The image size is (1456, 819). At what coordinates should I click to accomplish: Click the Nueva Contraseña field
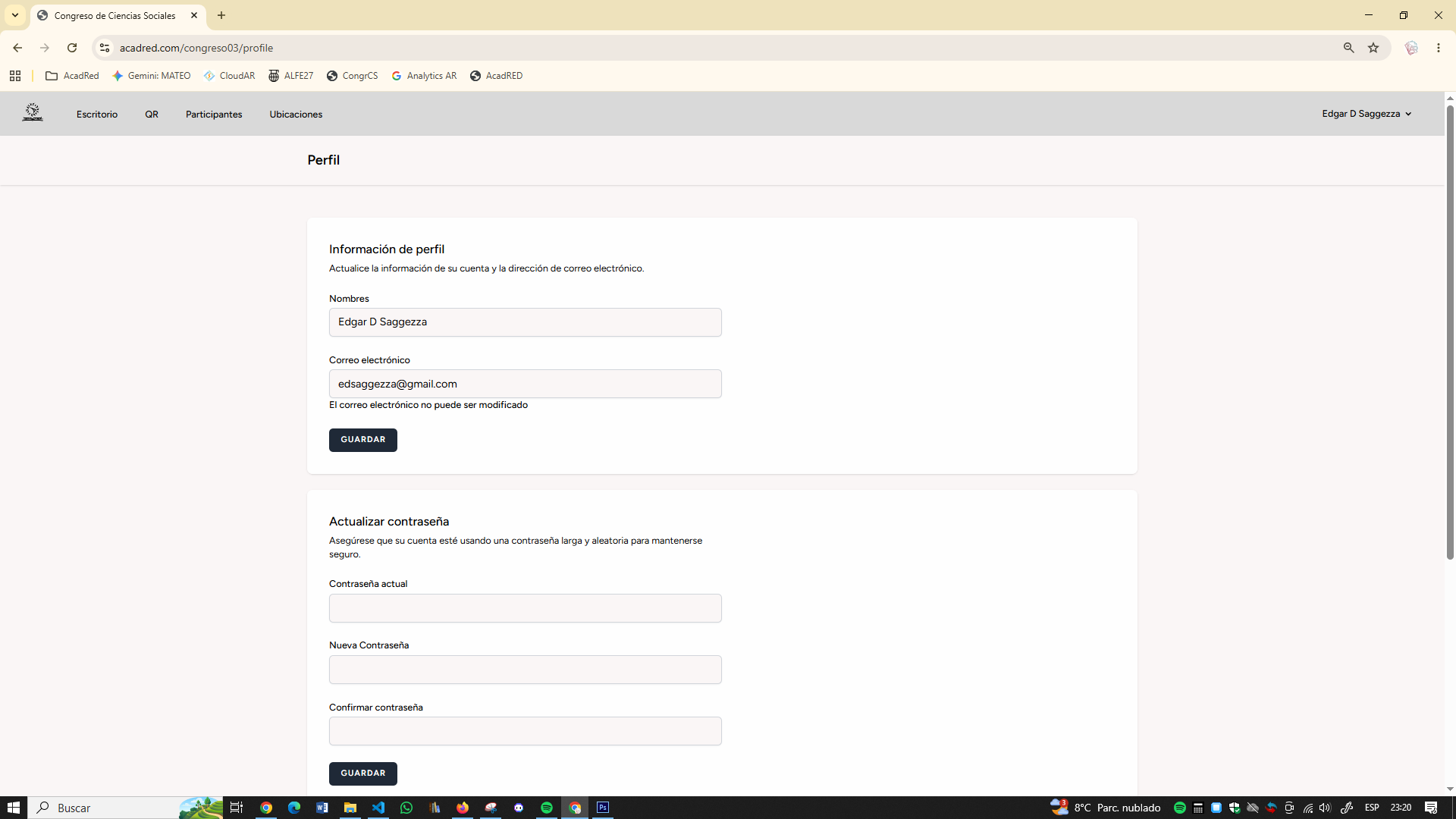[526, 670]
